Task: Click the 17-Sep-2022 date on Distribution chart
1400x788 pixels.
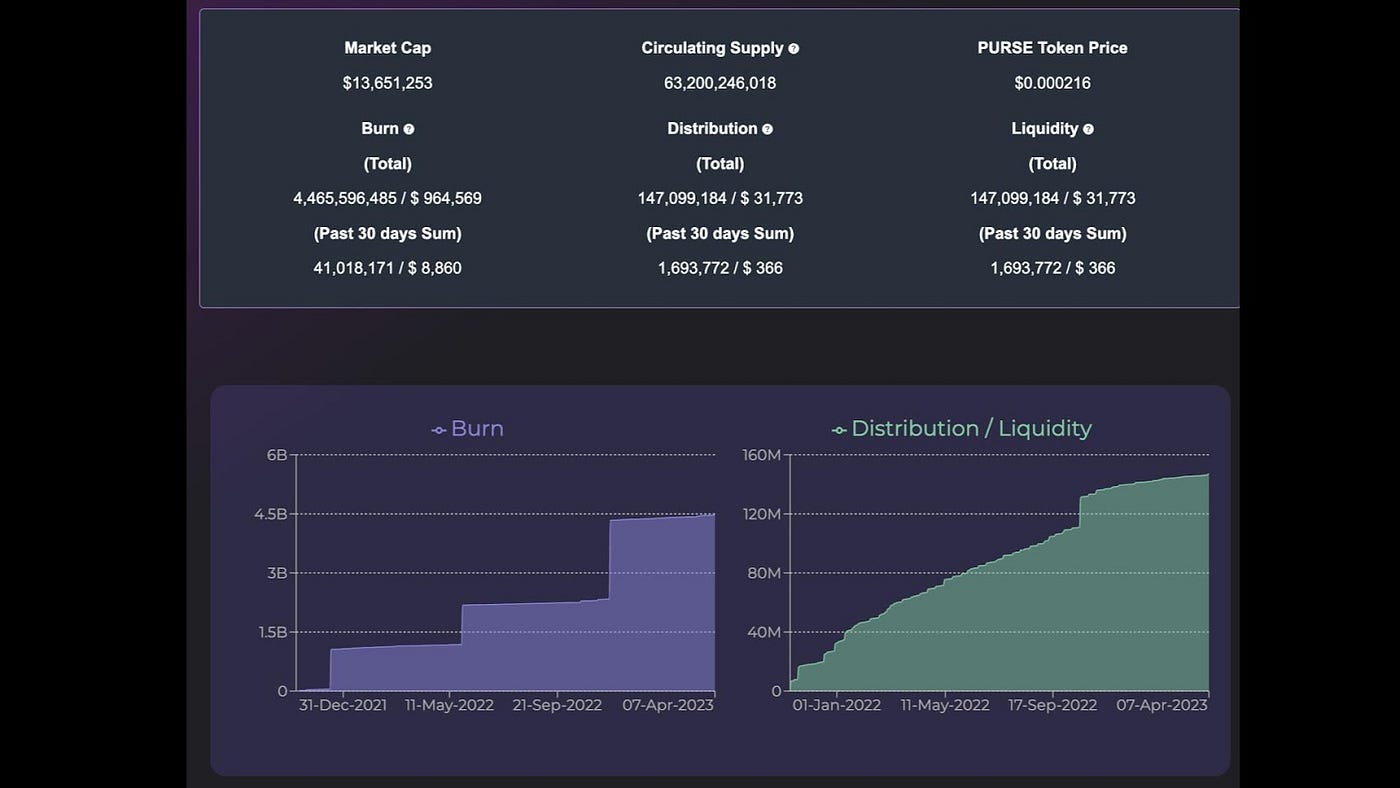Action: tap(1051, 705)
